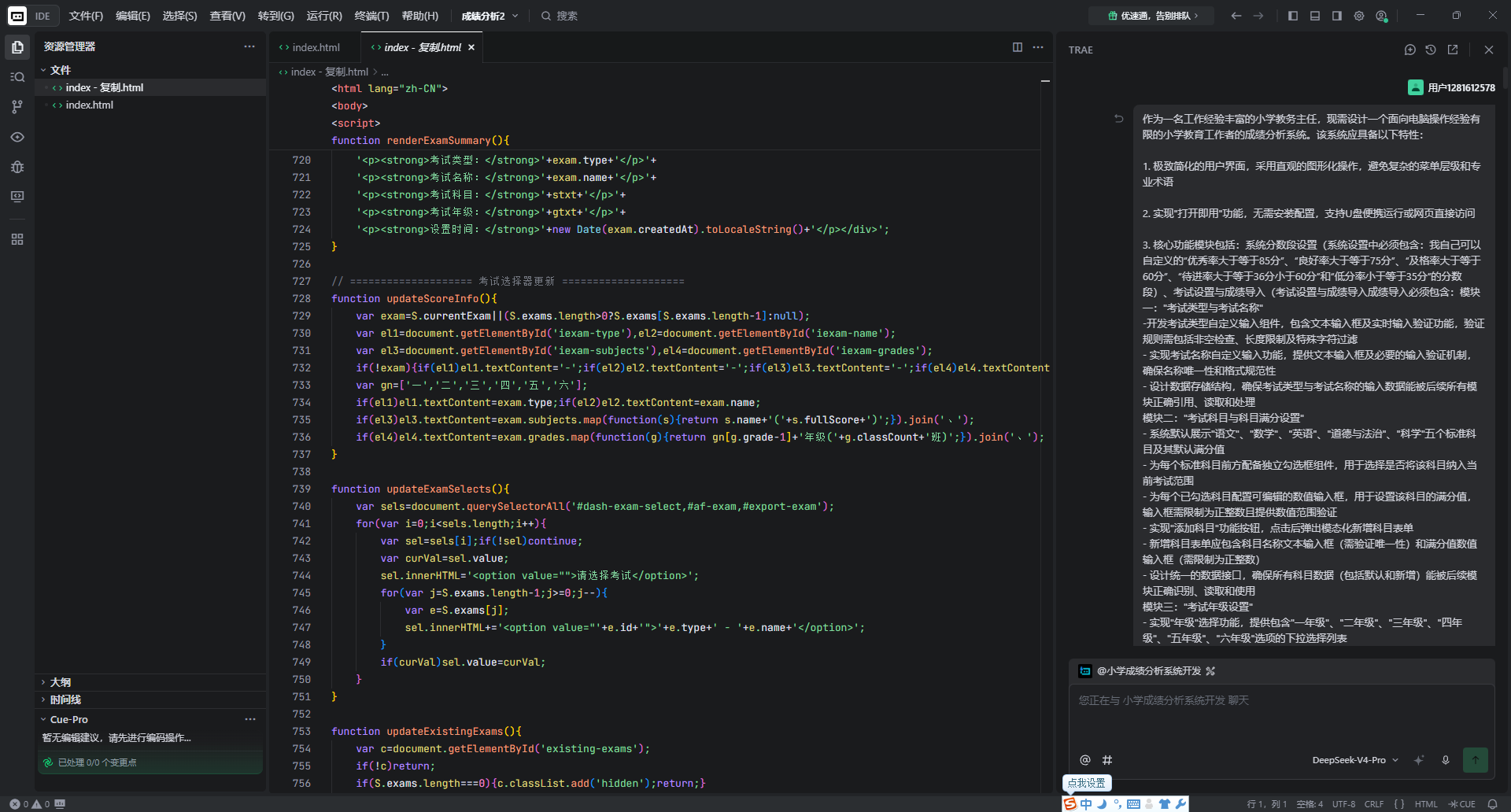This screenshot has width=1511, height=812.
Task: Click the # context icon in chat input
Action: click(x=1107, y=760)
